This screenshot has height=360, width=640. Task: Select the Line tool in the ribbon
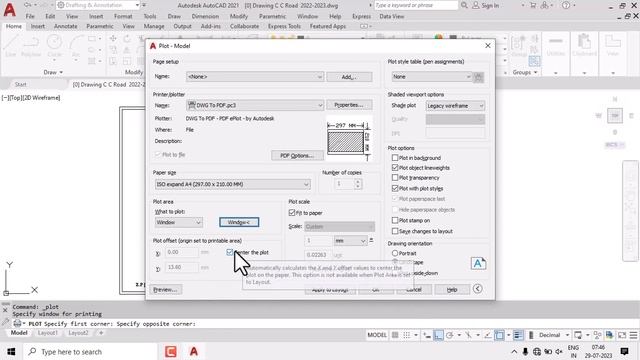11,46
